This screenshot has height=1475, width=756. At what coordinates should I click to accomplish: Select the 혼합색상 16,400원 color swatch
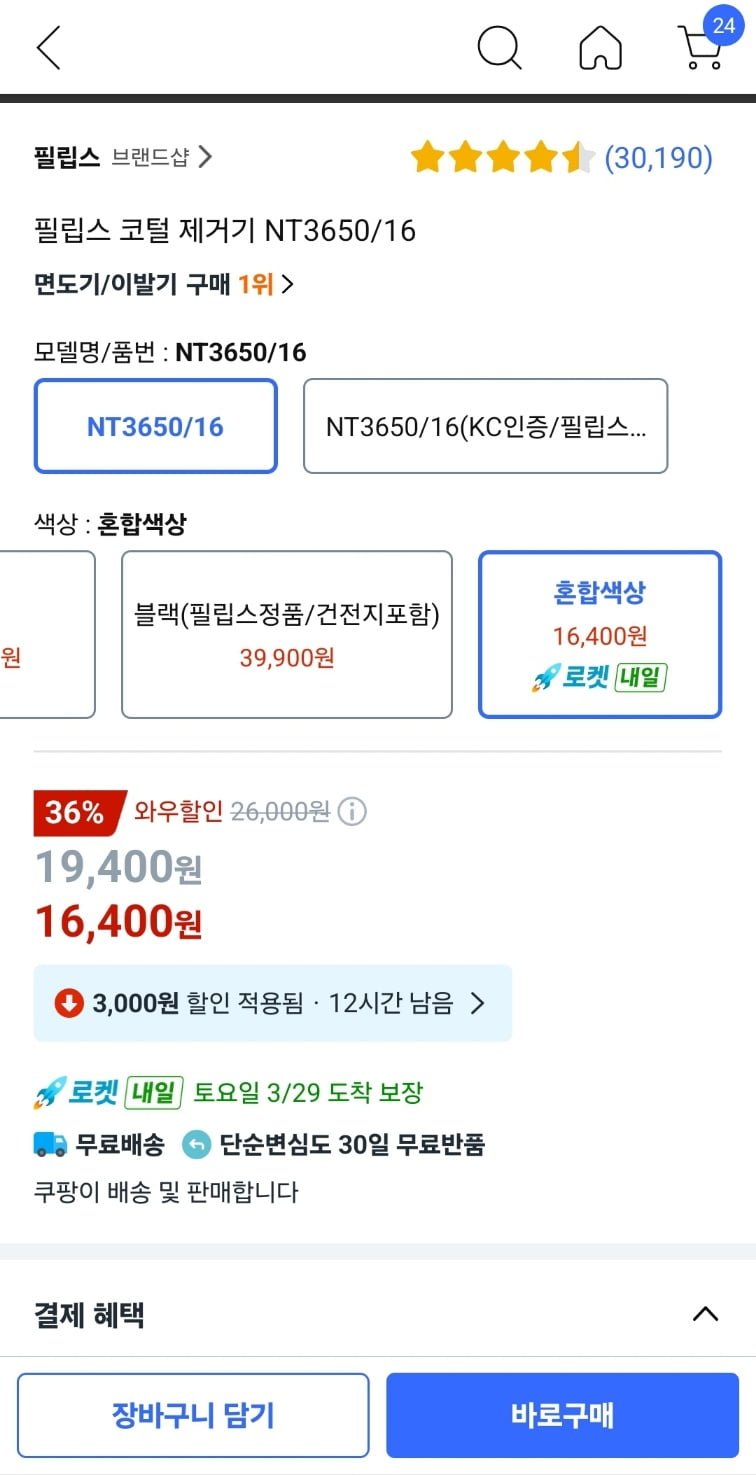[x=600, y=634]
